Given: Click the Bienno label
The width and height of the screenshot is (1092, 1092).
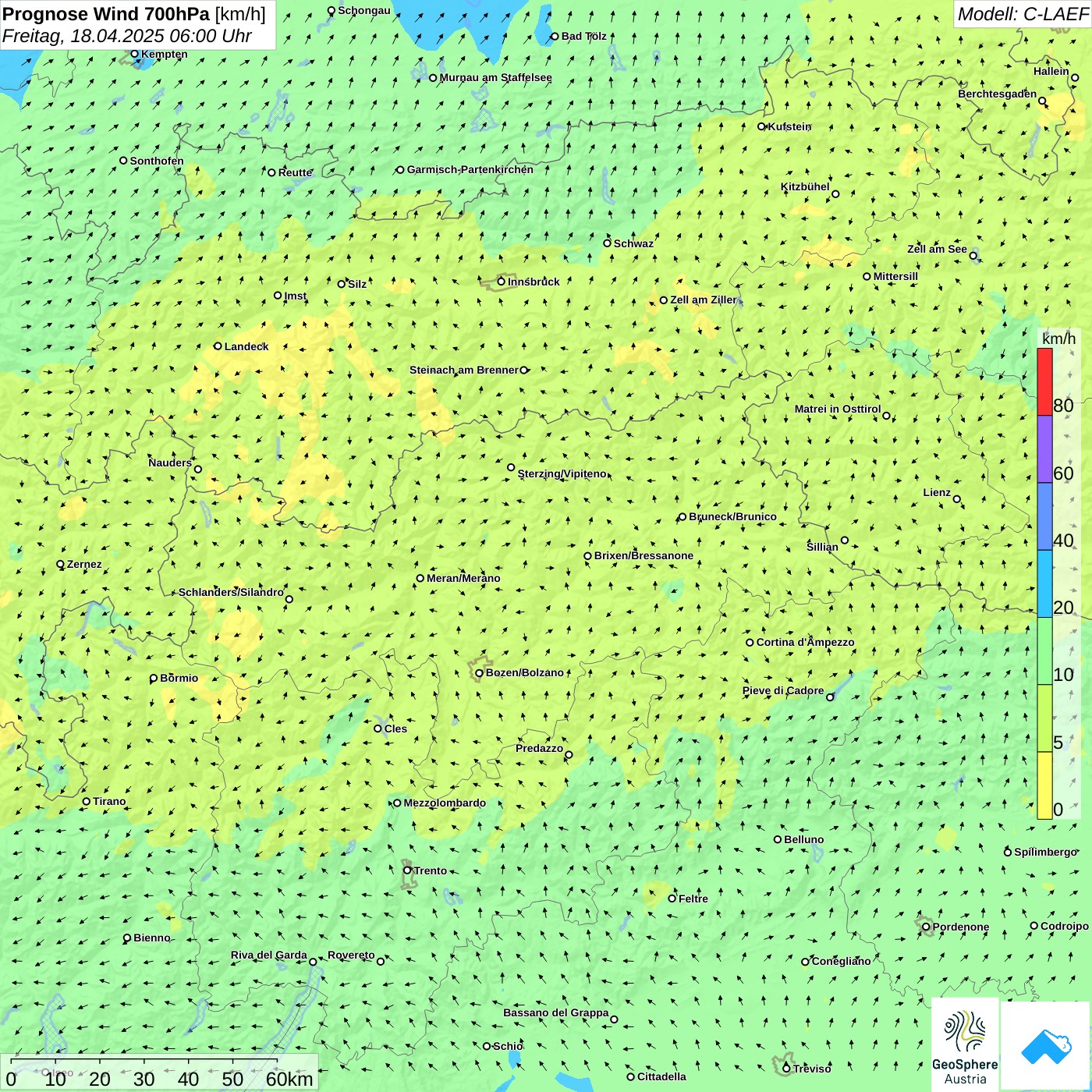Looking at the screenshot, I should click(152, 938).
